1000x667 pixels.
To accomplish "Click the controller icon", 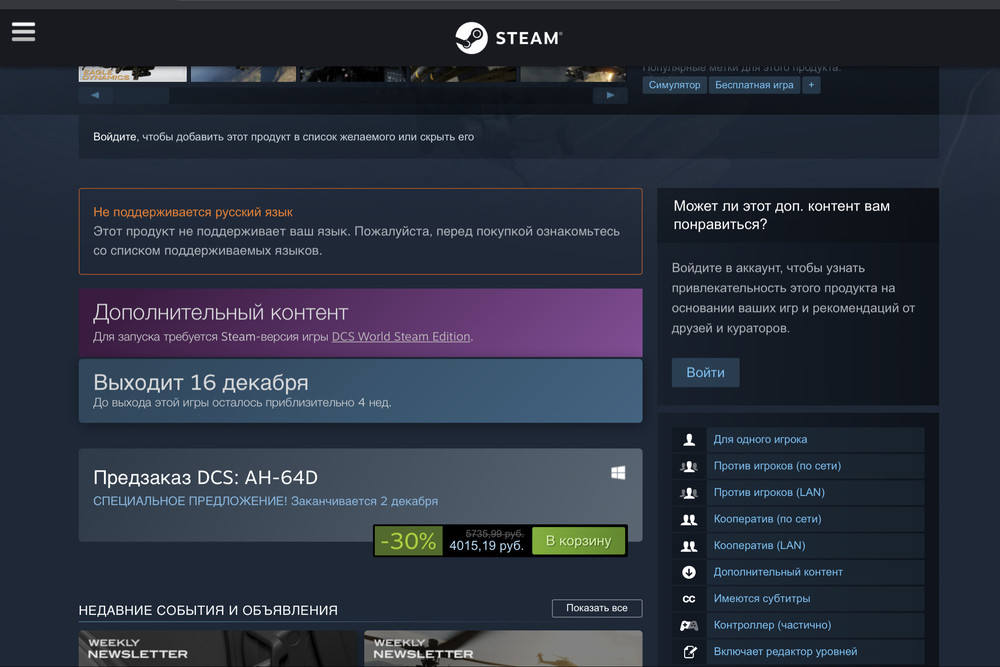I will pos(689,626).
